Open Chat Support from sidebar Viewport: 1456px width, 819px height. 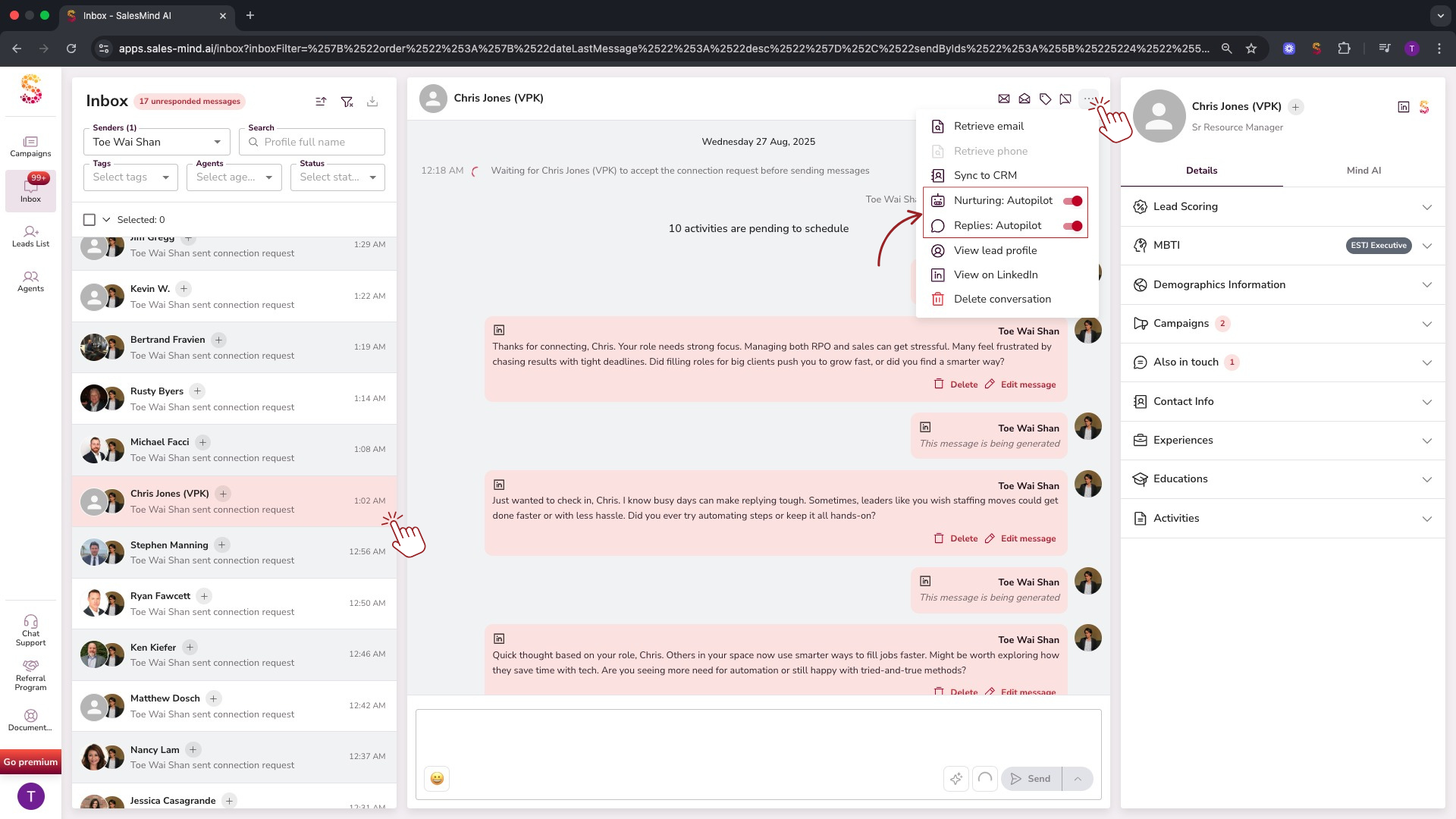pos(30,630)
